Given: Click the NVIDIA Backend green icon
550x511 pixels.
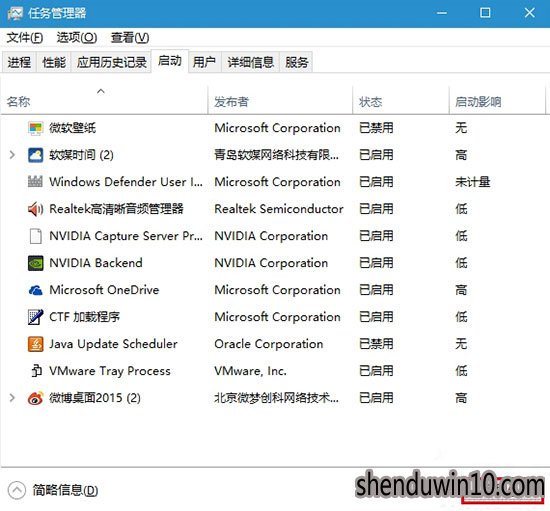Looking at the screenshot, I should [35, 263].
